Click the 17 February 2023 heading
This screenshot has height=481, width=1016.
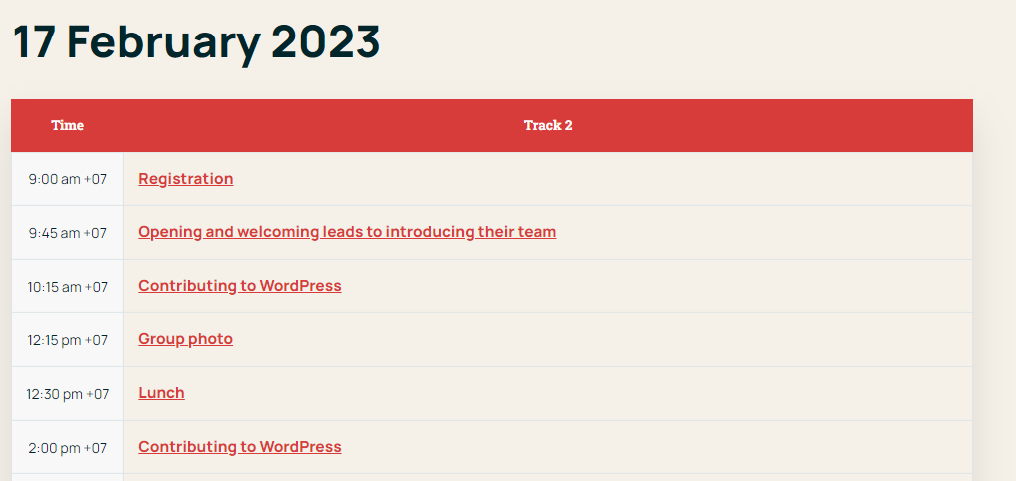(196, 41)
